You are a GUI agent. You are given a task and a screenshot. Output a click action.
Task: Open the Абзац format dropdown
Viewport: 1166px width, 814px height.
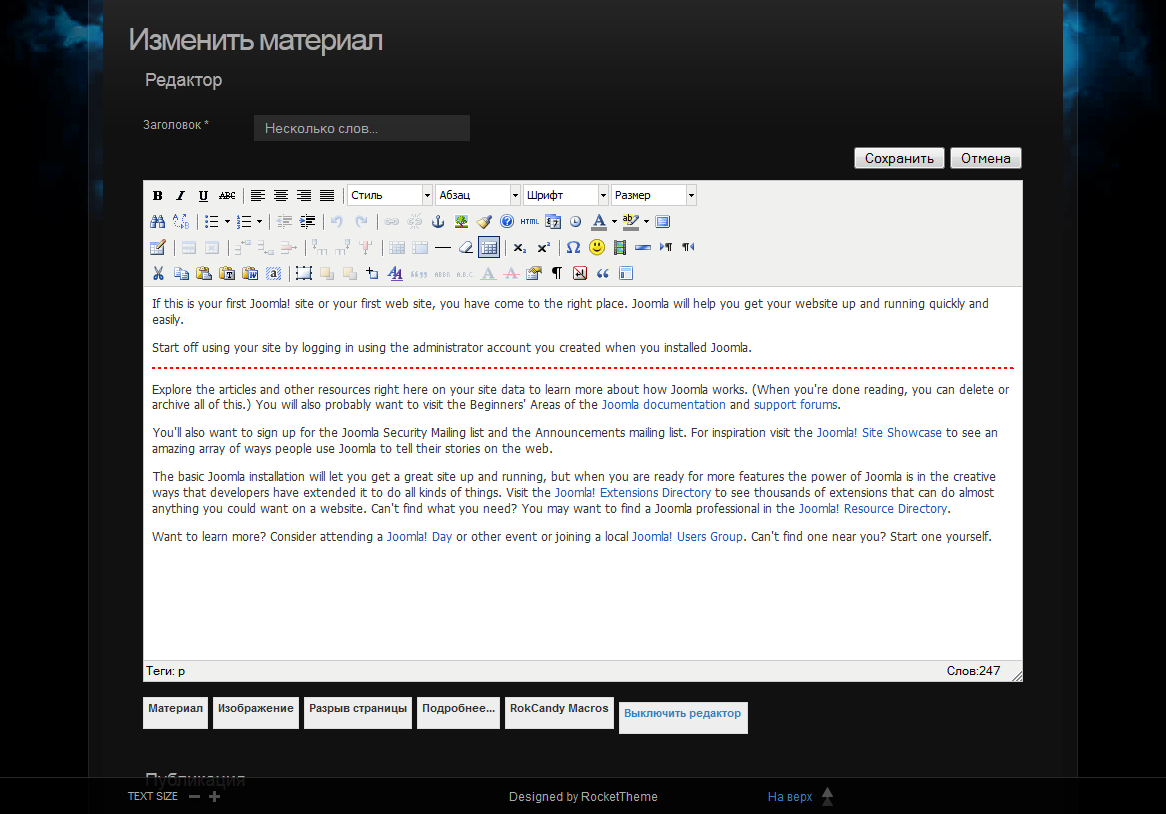[x=477, y=195]
